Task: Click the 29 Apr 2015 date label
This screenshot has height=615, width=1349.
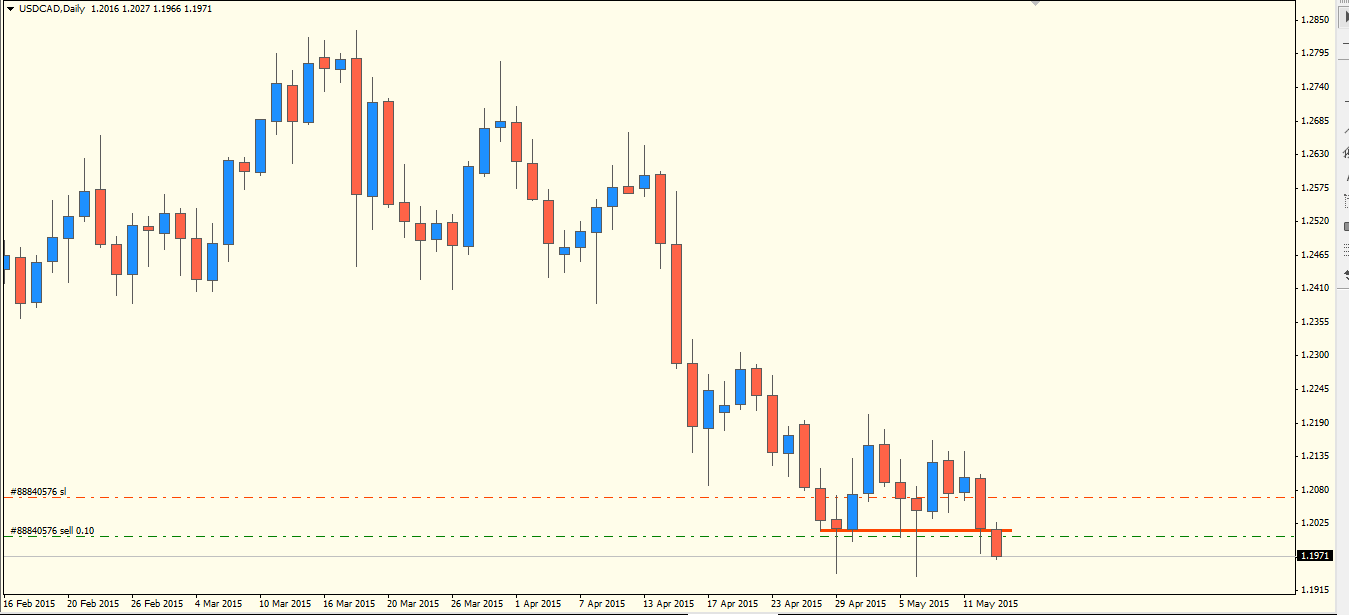Action: point(860,604)
